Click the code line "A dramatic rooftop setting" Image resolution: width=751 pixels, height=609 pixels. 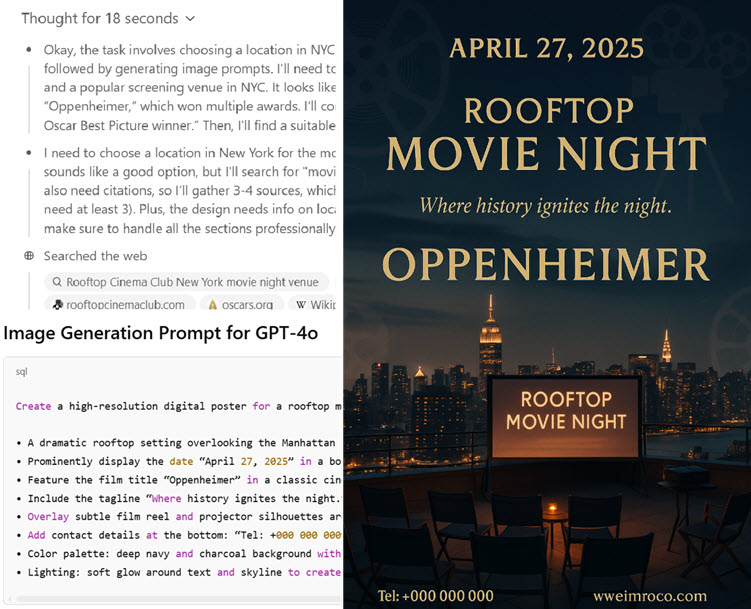178,443
